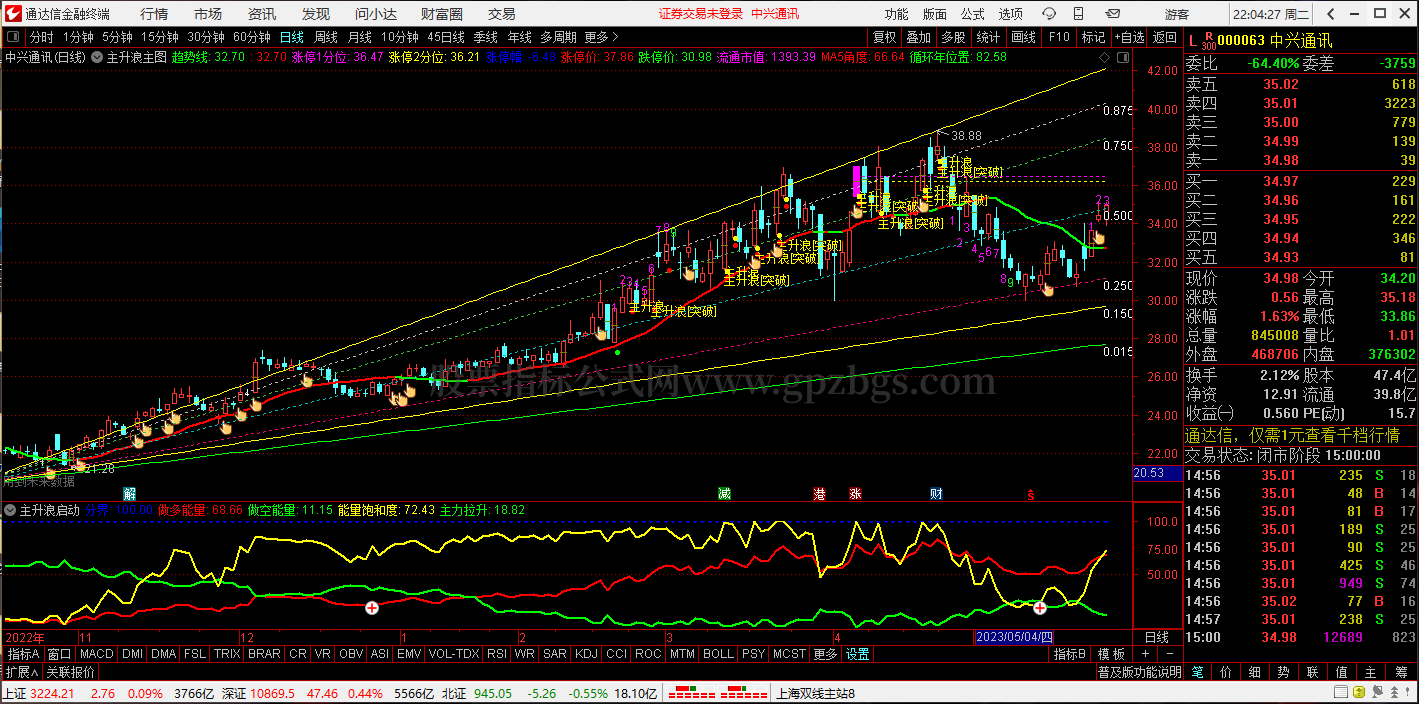Switch to the MACD indicator tab
The image size is (1419, 704).
97,654
